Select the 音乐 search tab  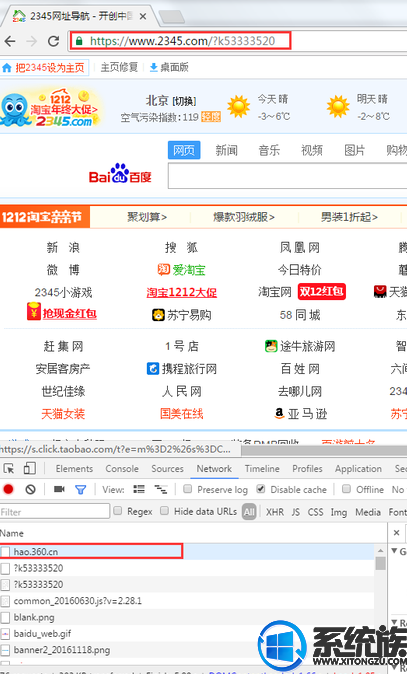(269, 150)
